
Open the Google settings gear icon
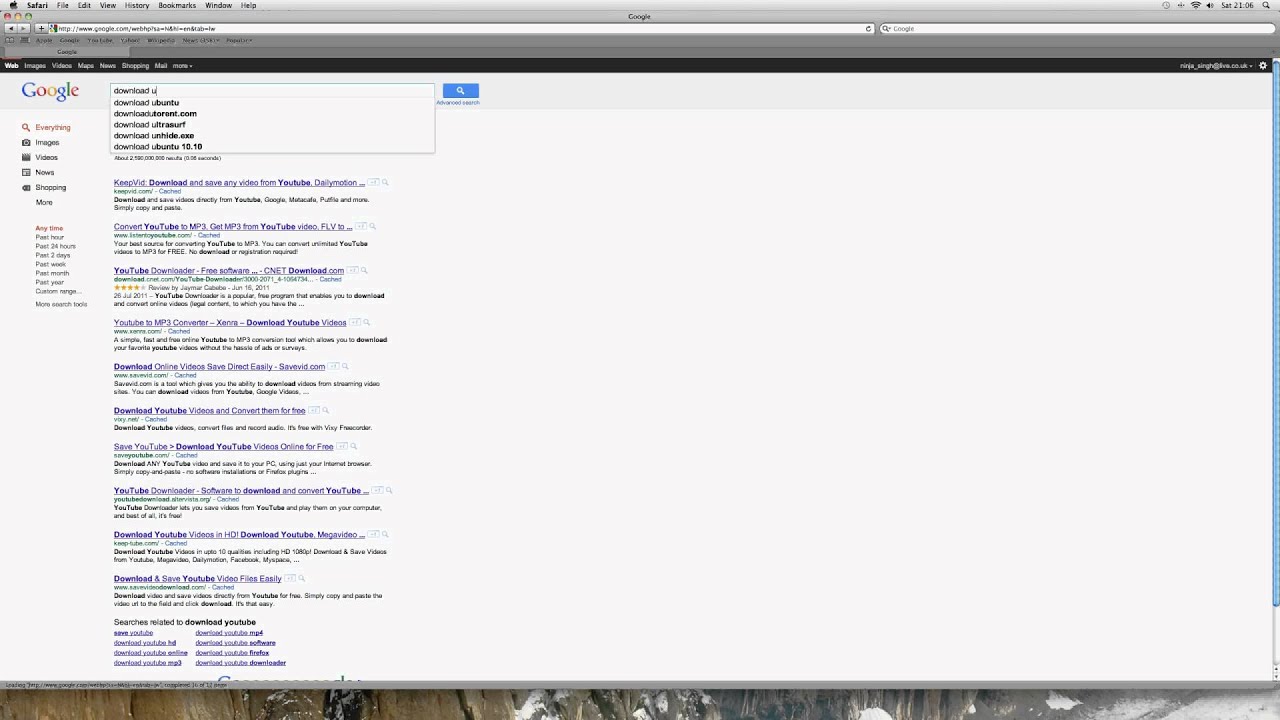tap(1263, 65)
